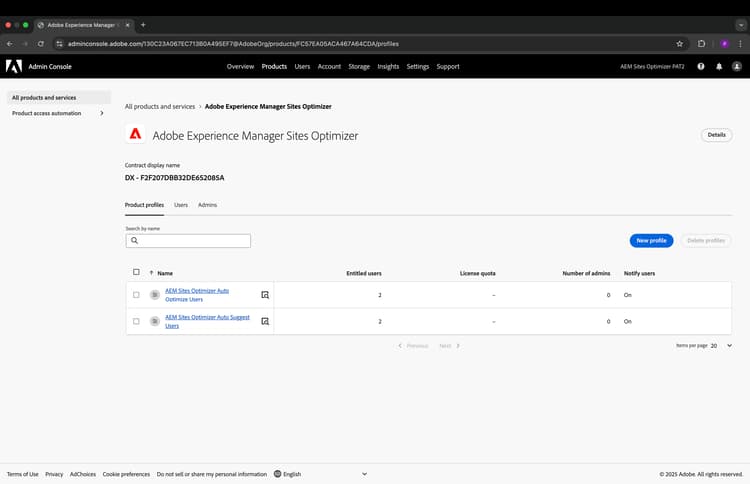Open the Insights menu
Viewport: 750px width, 484px height.
[x=388, y=66]
